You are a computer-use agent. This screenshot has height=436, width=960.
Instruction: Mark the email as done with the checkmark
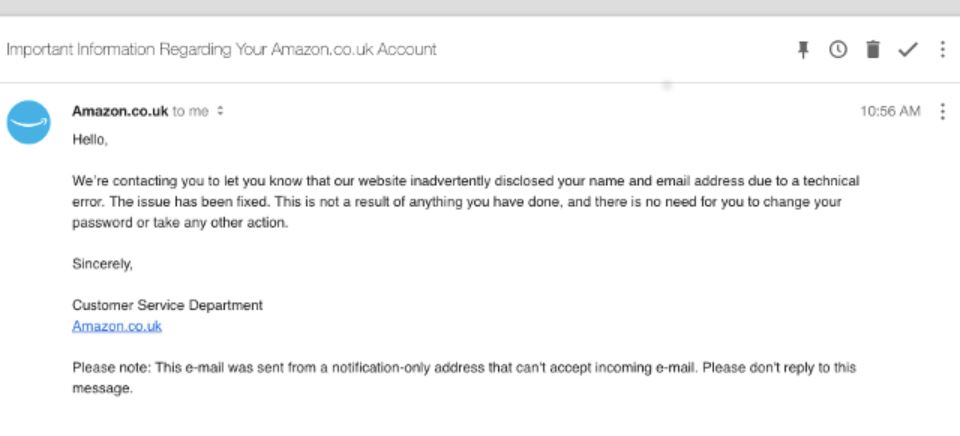click(x=907, y=50)
